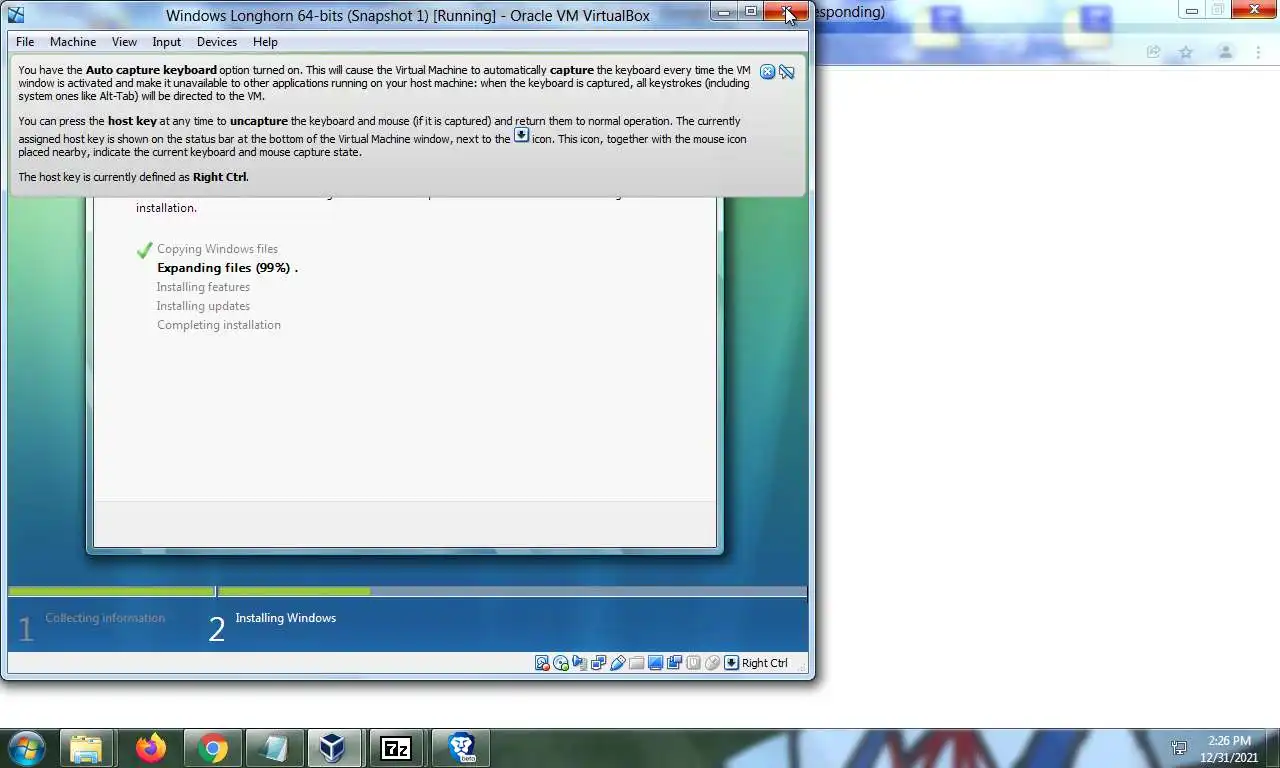Image resolution: width=1280 pixels, height=768 pixels.
Task: Click the Completing installation step
Action: click(219, 325)
